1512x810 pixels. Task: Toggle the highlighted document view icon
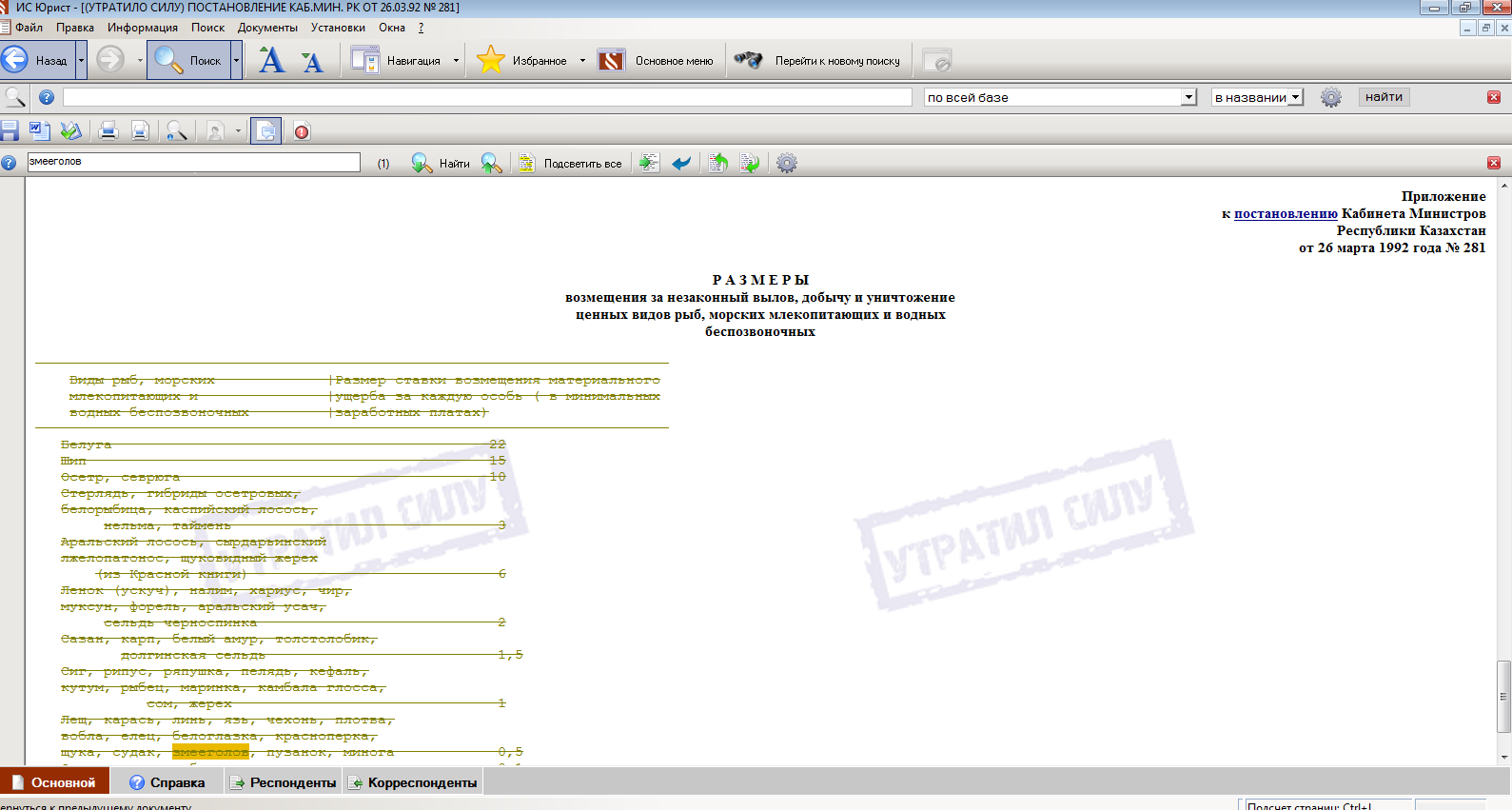pyautogui.click(x=265, y=130)
